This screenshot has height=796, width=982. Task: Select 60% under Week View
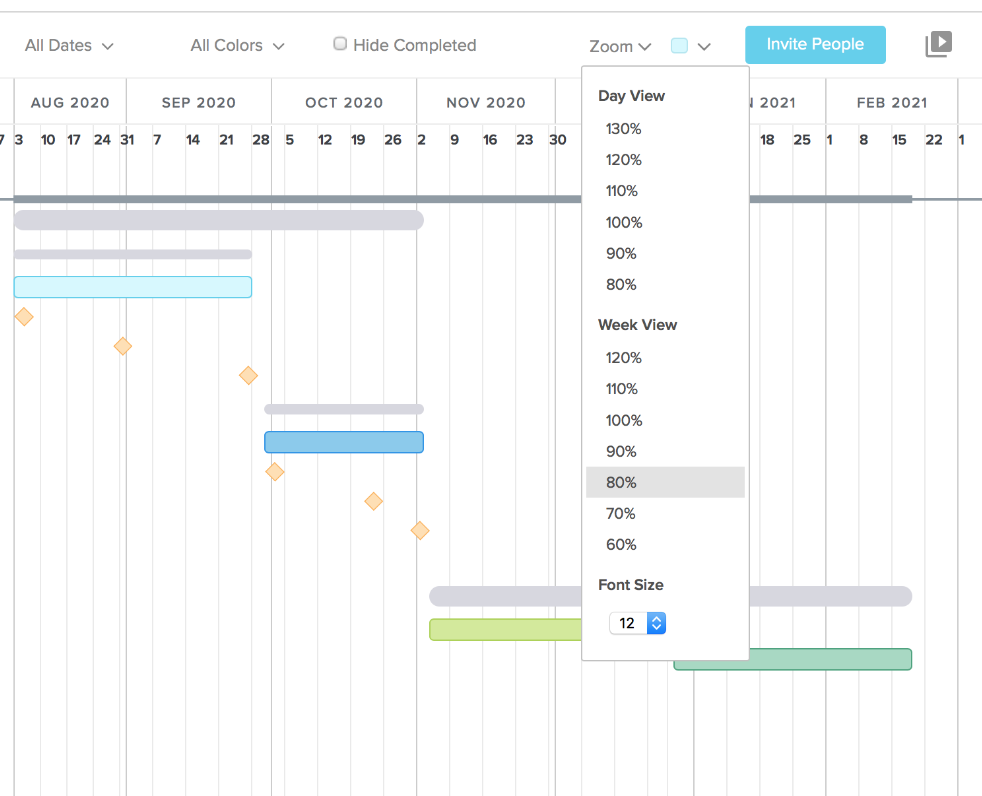click(620, 544)
